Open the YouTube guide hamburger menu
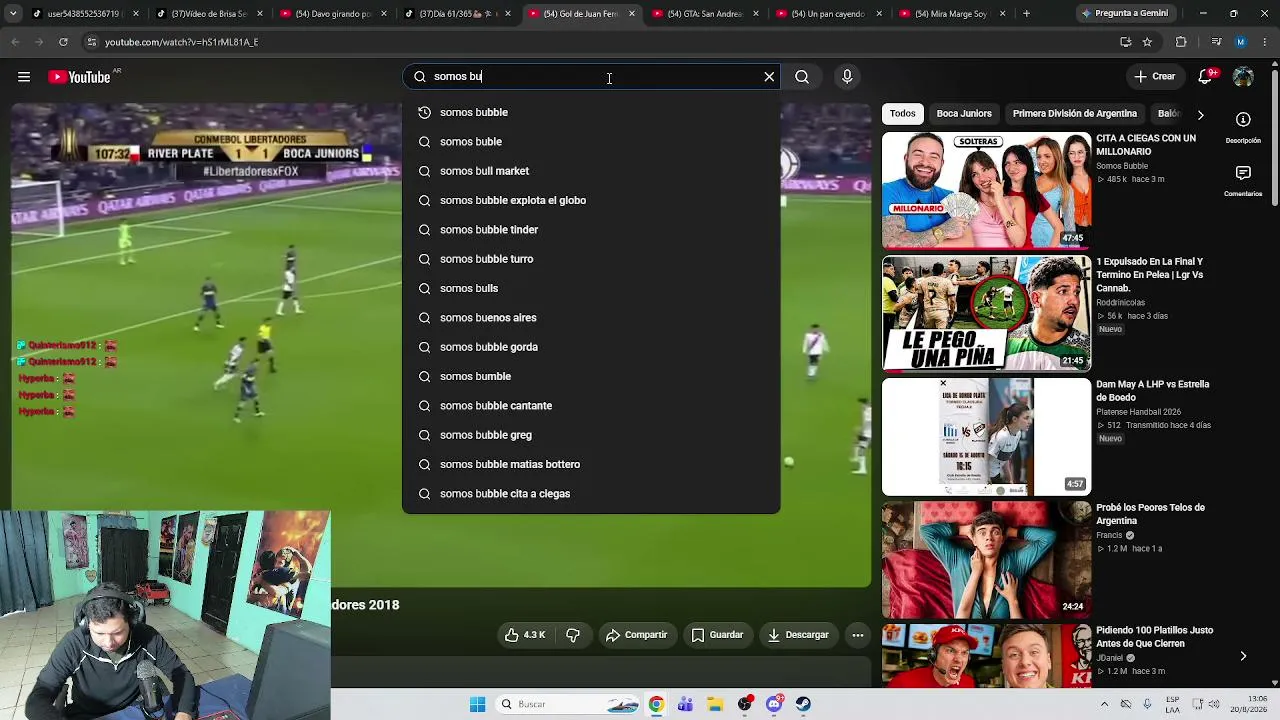This screenshot has height=720, width=1280. click(x=24, y=77)
